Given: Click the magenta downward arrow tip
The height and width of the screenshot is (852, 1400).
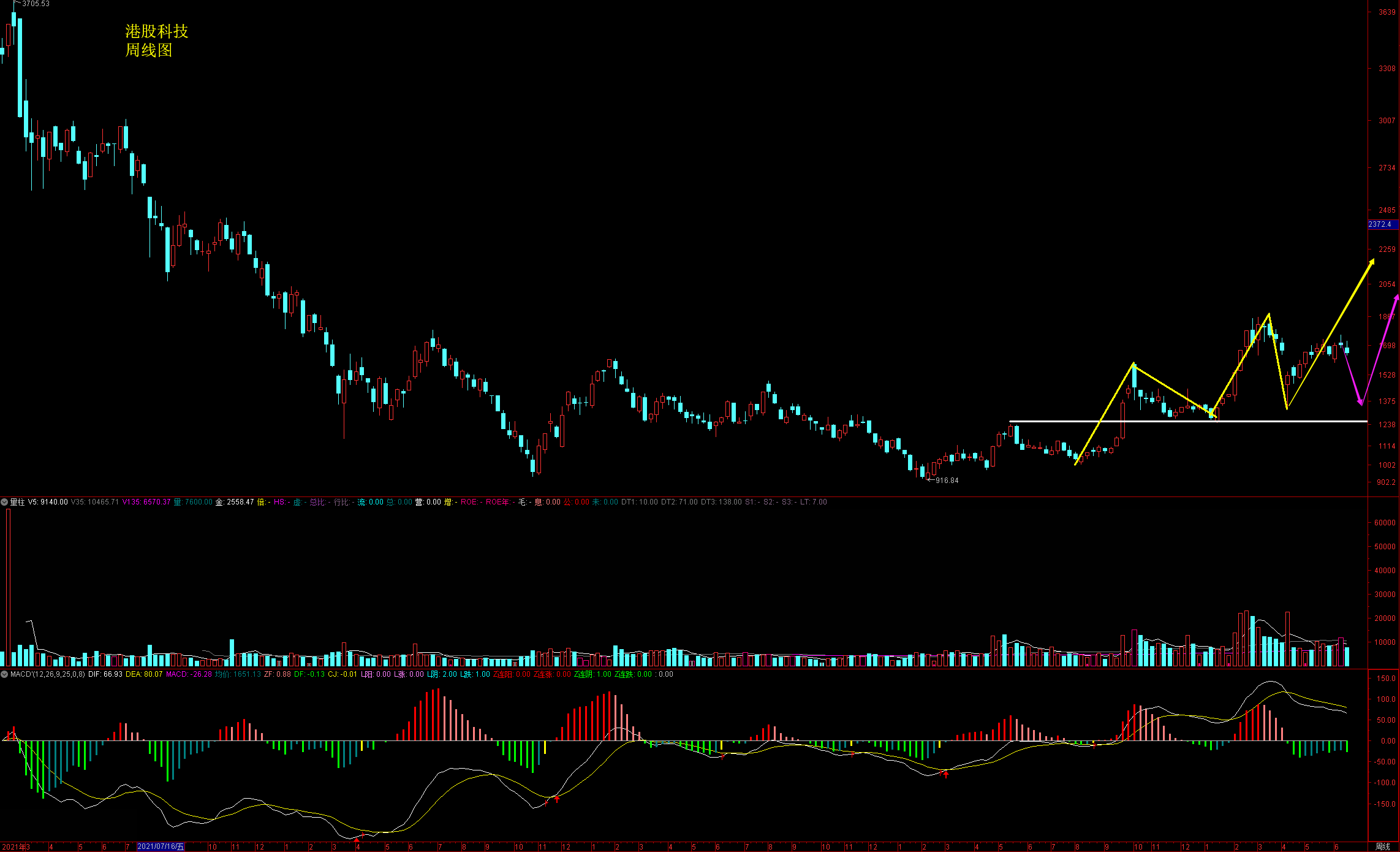Looking at the screenshot, I should (x=1361, y=403).
